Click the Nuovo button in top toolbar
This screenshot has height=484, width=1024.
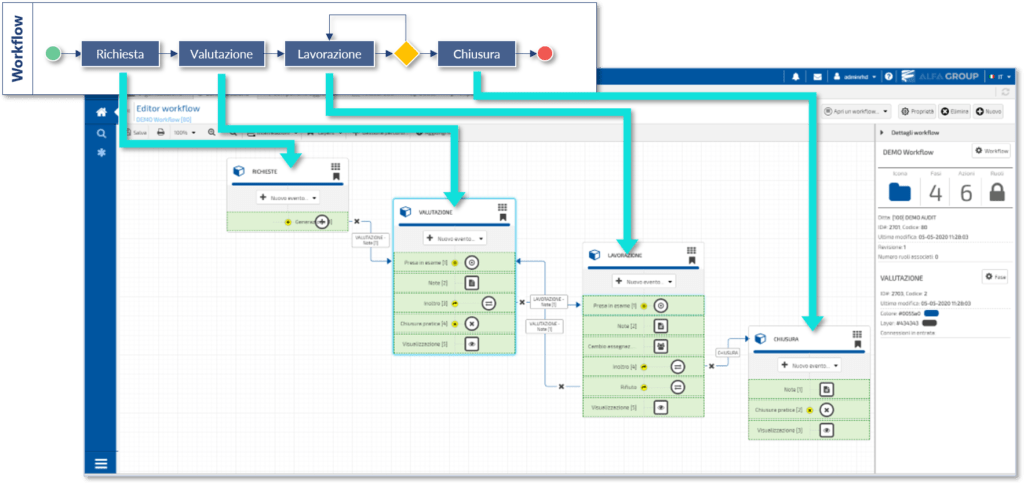click(988, 111)
